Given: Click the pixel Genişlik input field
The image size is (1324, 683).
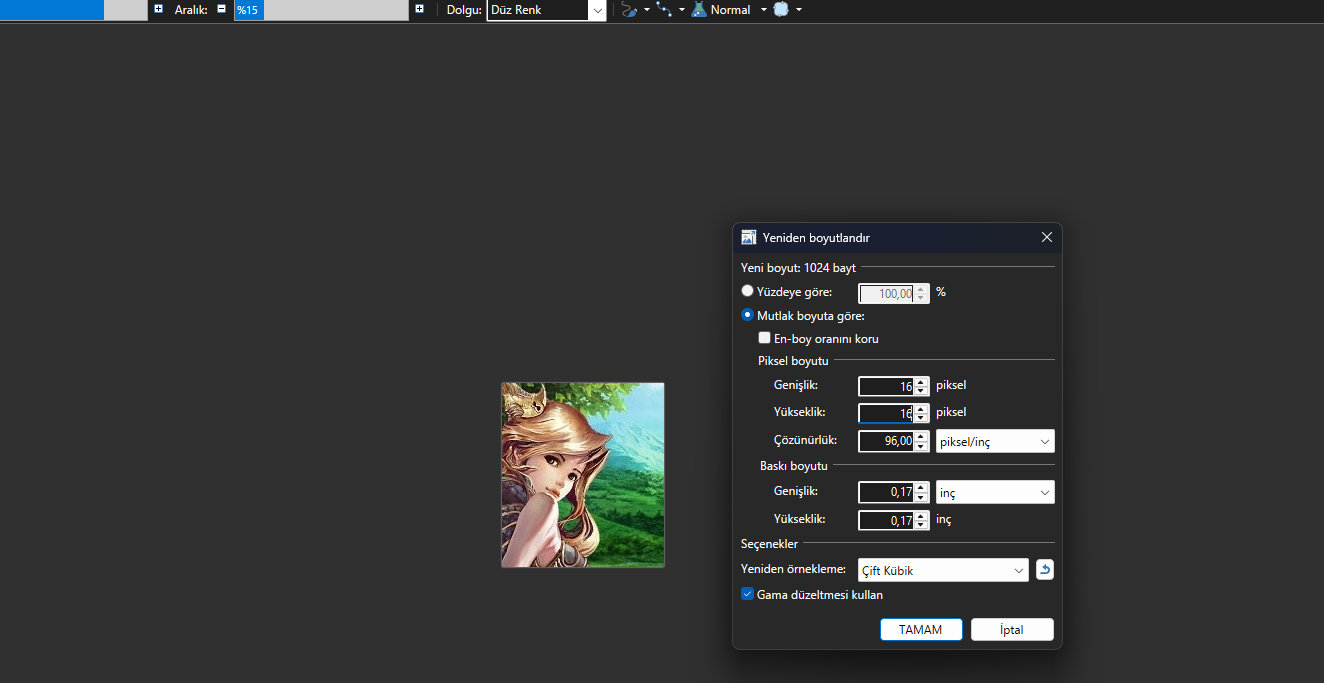Looking at the screenshot, I should coord(886,386).
